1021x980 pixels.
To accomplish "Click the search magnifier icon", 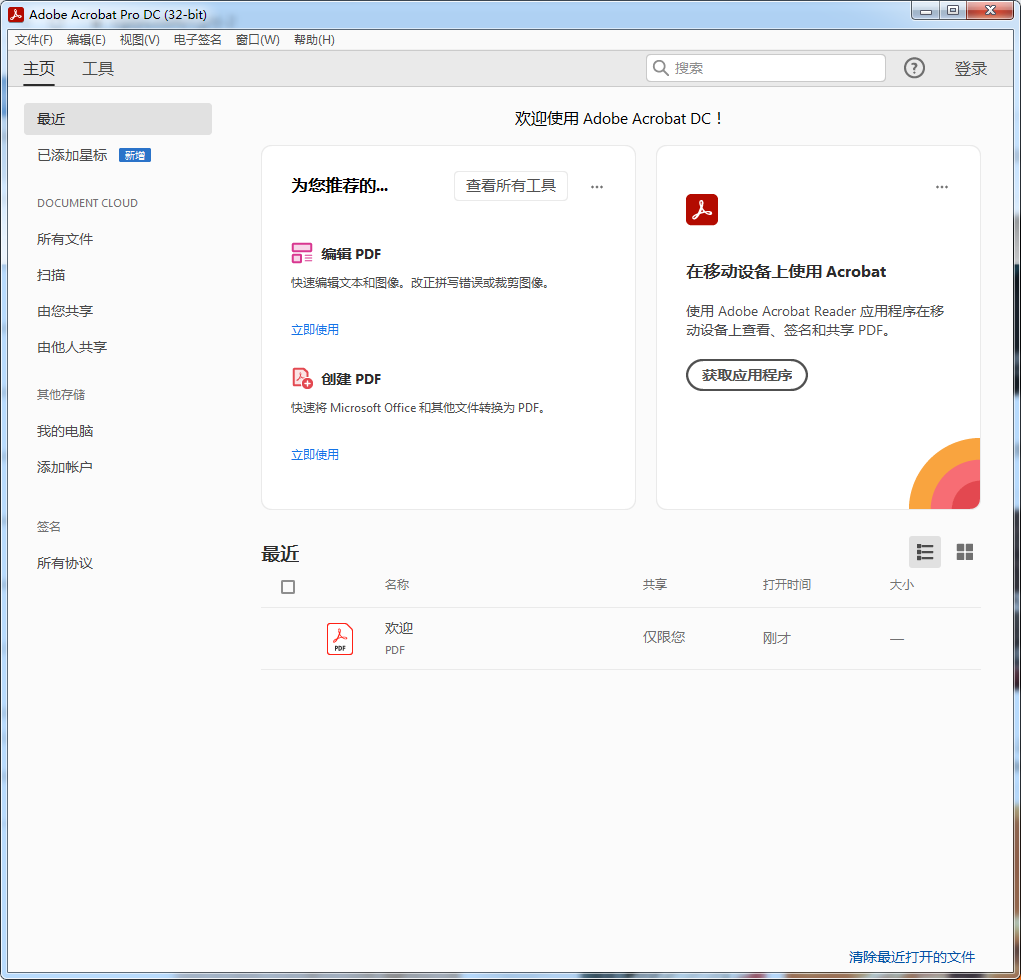I will coord(661,68).
